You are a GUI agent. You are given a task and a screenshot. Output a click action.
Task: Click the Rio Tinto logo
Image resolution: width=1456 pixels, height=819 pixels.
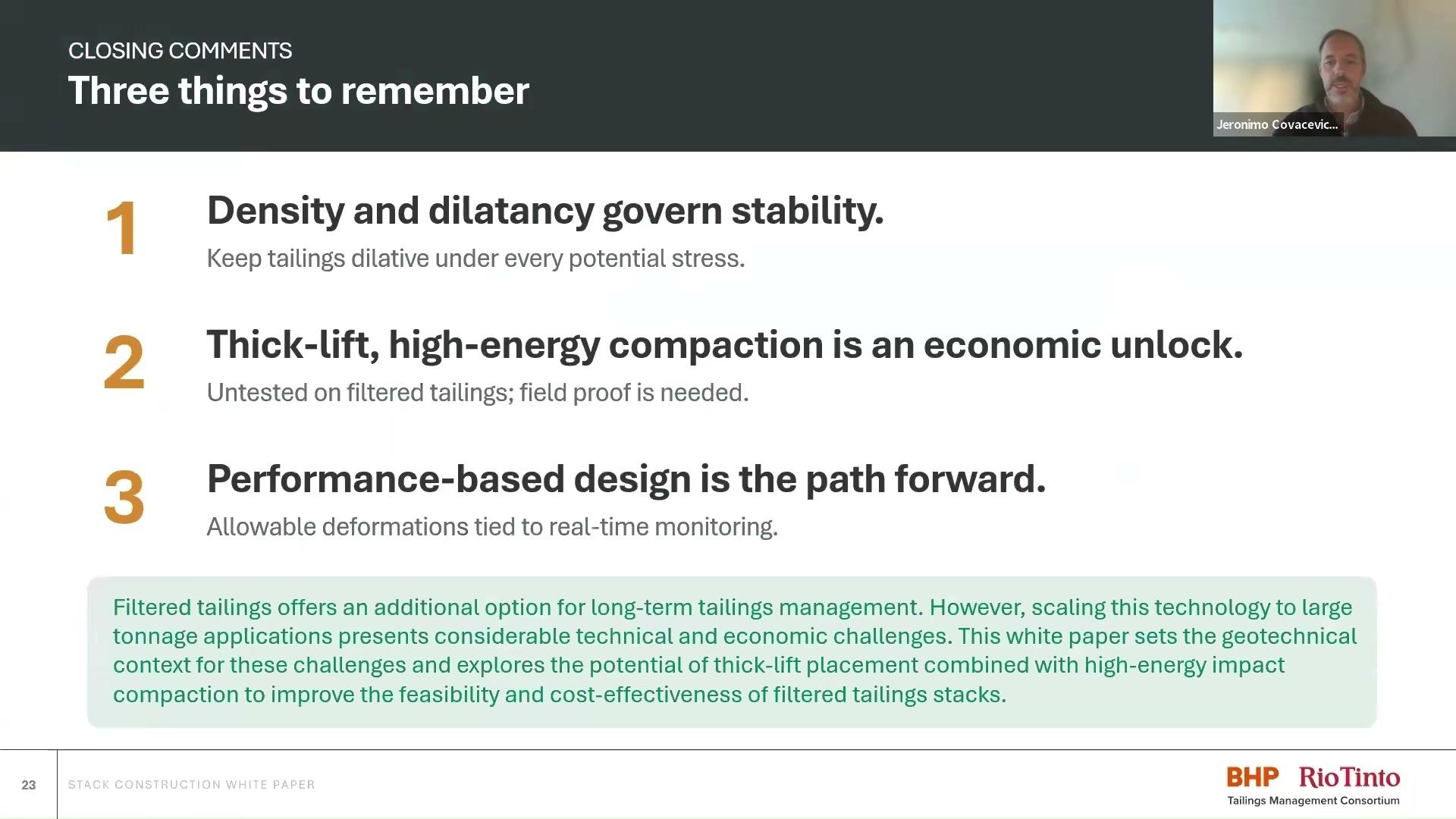pos(1349,777)
